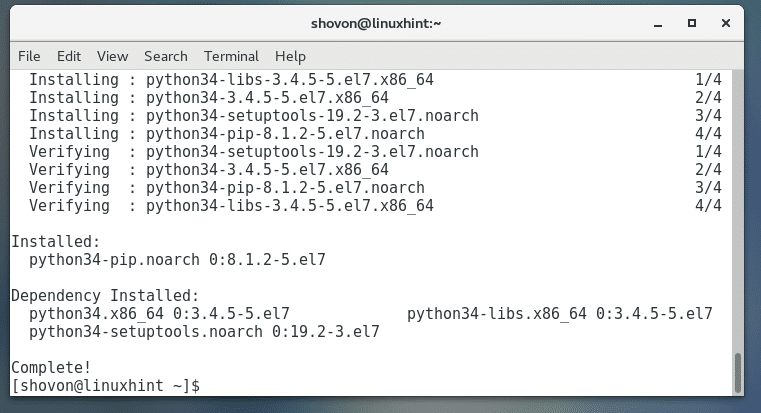Click the python34-setuptools.noarch 0:19.2-3.el7 text
Screen dimensions: 761x413
(204, 332)
